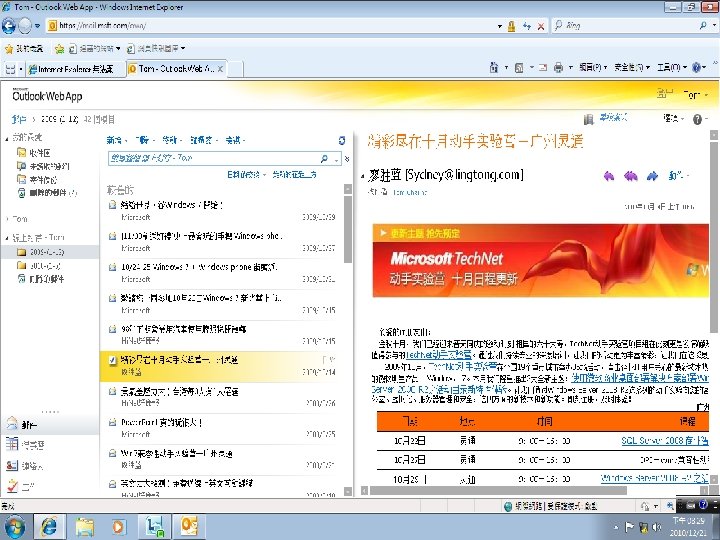Click the Add to Favorites Bar icon
The height and width of the screenshot is (540, 720).
(x=59, y=48)
